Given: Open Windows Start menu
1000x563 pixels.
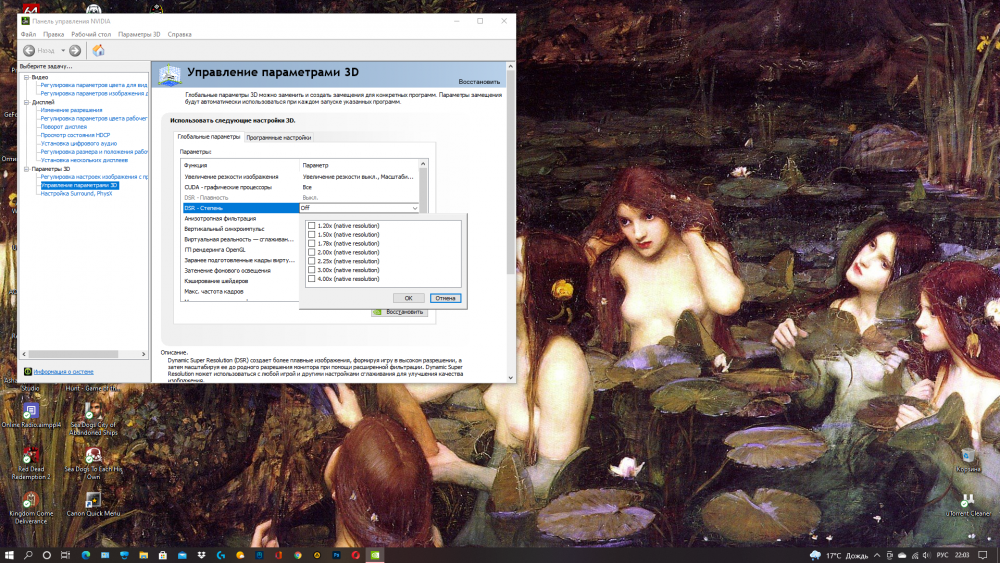Looking at the screenshot, I should click(9, 555).
